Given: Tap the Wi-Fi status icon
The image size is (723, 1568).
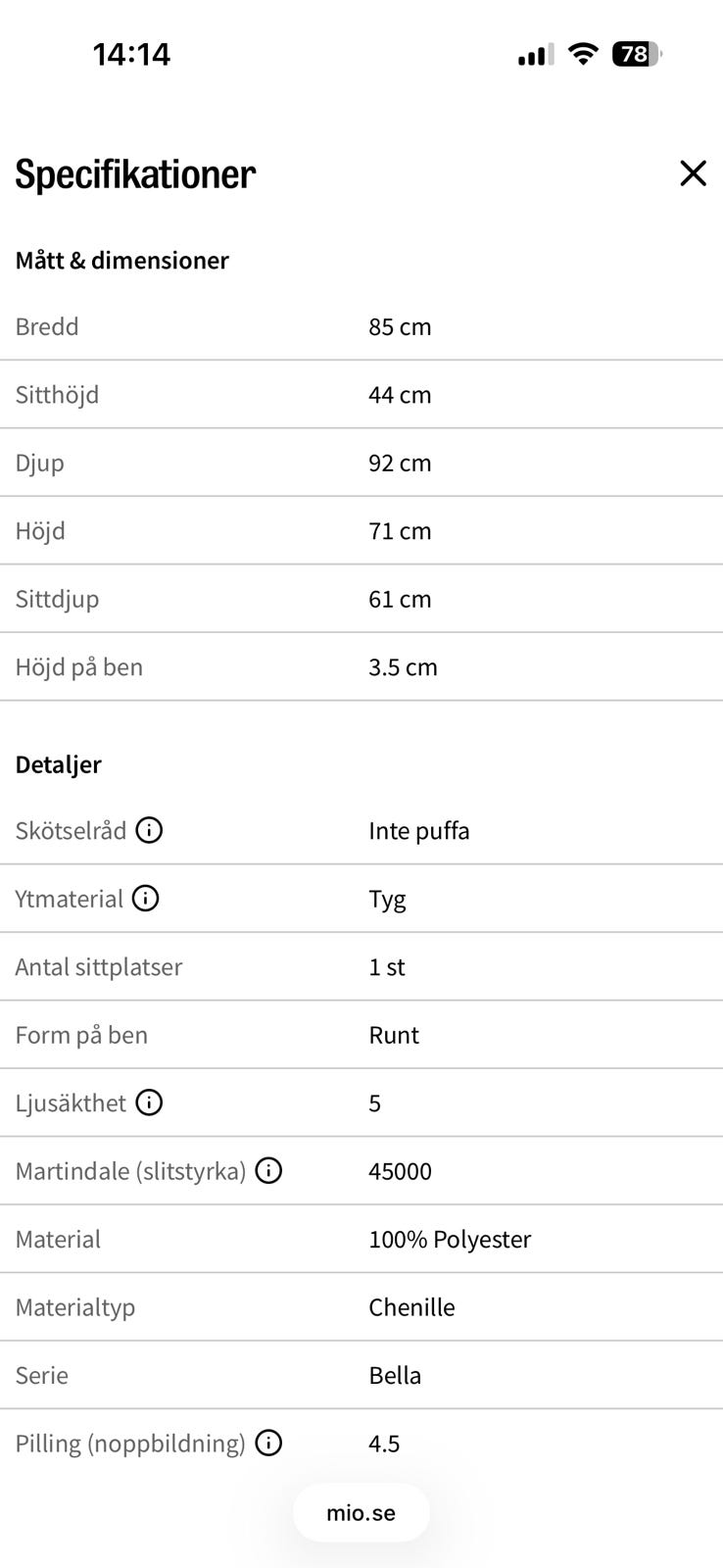Looking at the screenshot, I should 583,54.
